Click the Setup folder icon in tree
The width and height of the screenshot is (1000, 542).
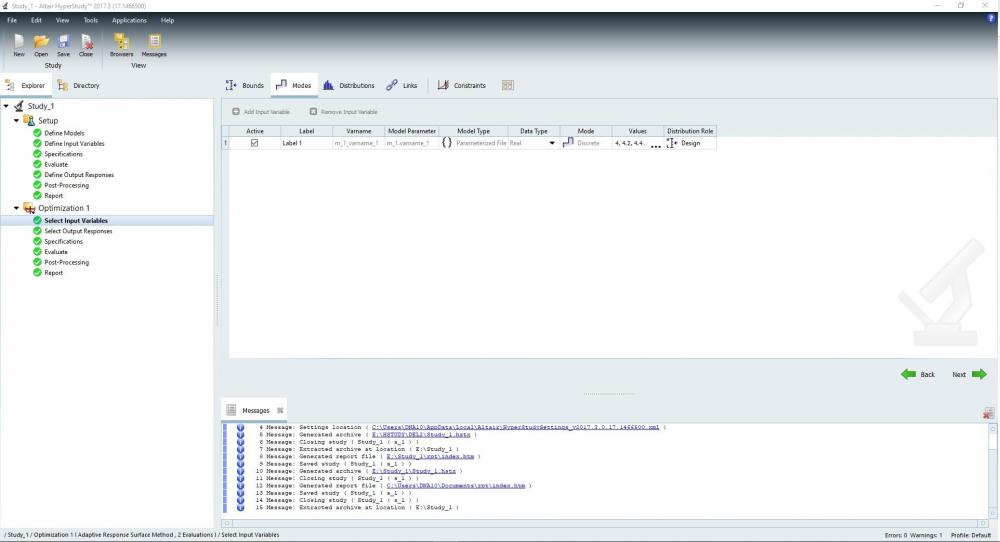[x=29, y=120]
